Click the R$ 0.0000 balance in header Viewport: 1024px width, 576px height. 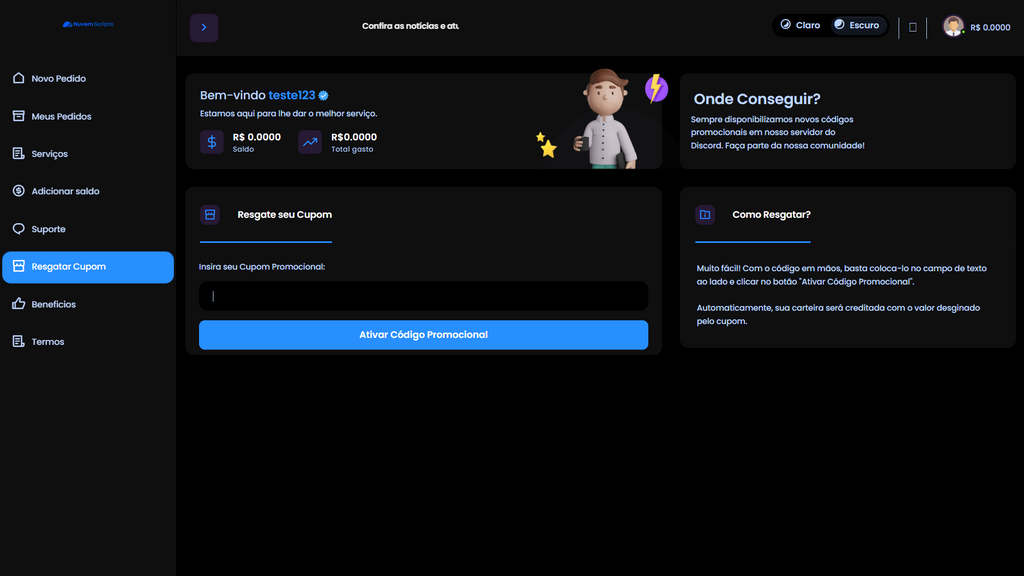[990, 28]
